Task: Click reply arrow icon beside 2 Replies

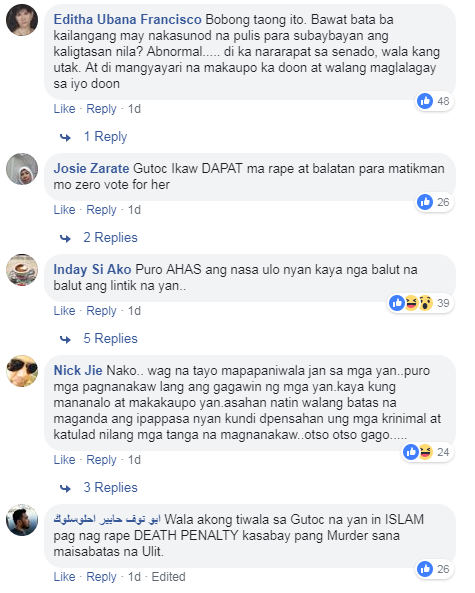Action: [65, 238]
